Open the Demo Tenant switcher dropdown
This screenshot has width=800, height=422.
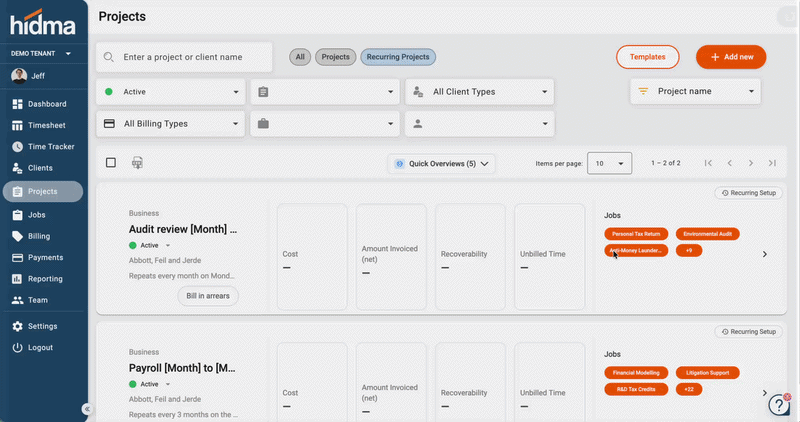coord(41,54)
